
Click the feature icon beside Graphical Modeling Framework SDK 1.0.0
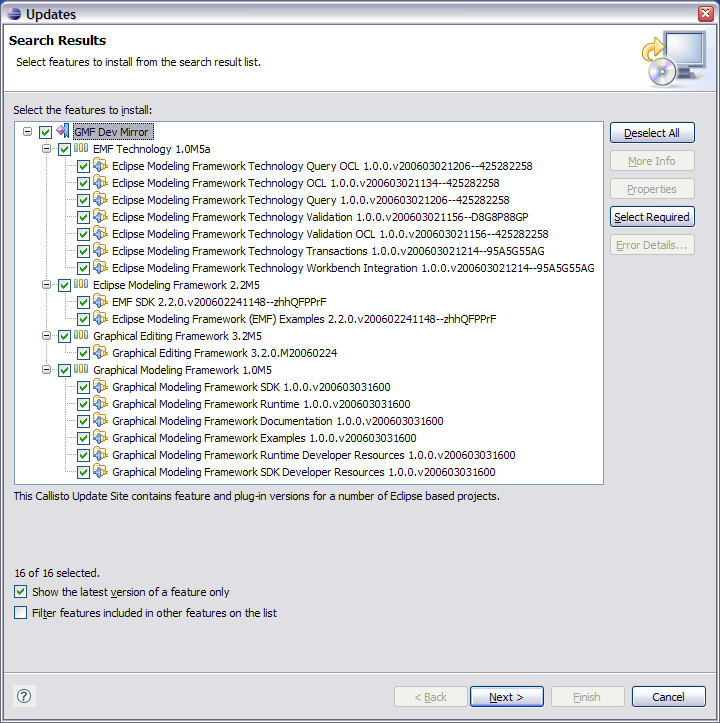coord(101,386)
